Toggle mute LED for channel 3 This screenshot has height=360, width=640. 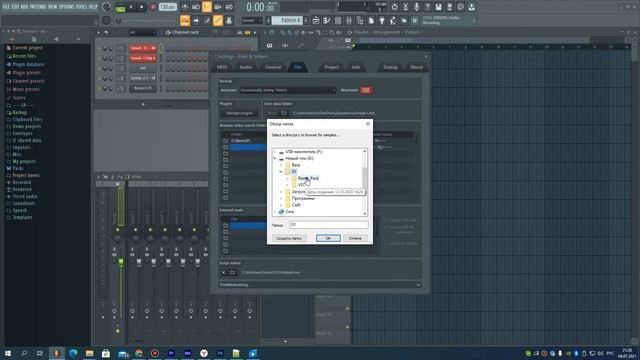click(x=100, y=68)
